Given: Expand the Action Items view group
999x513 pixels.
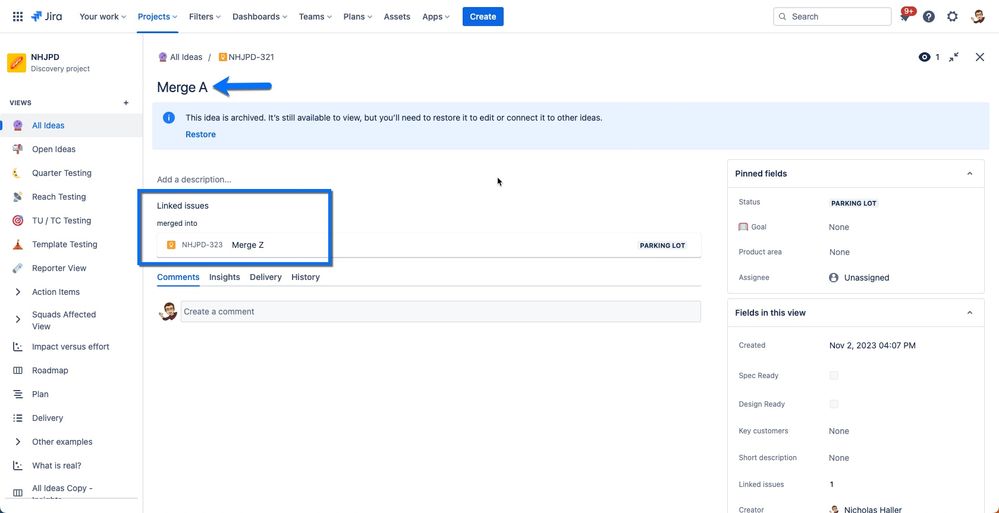Looking at the screenshot, I should click(18, 292).
